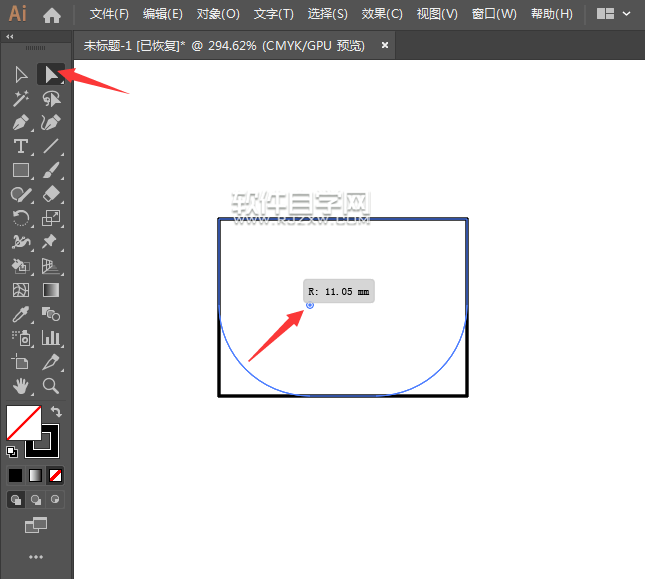Viewport: 645px width, 579px height.
Task: Activate the Type tool
Action: coord(21,146)
